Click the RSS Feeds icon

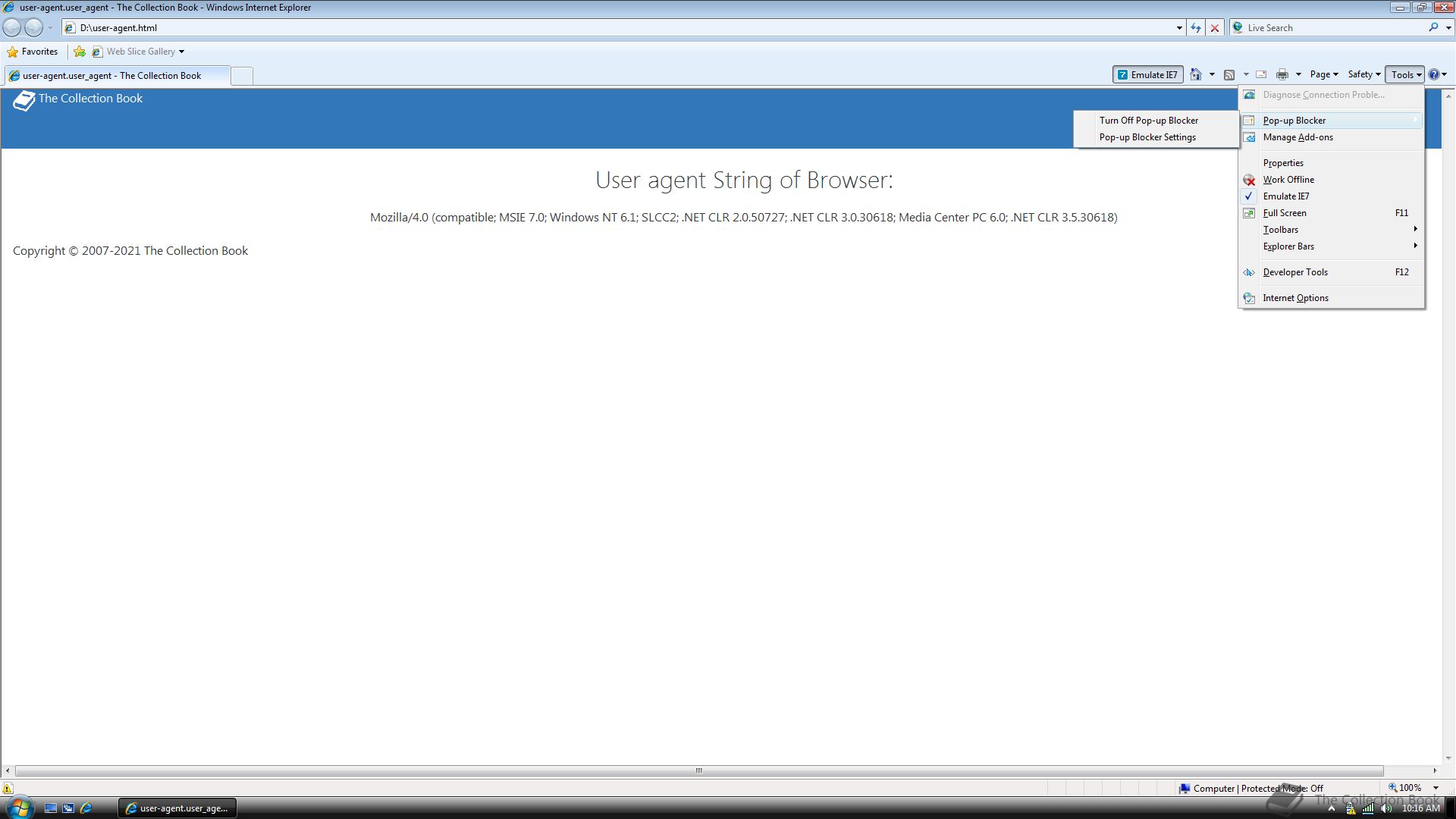(x=1229, y=74)
